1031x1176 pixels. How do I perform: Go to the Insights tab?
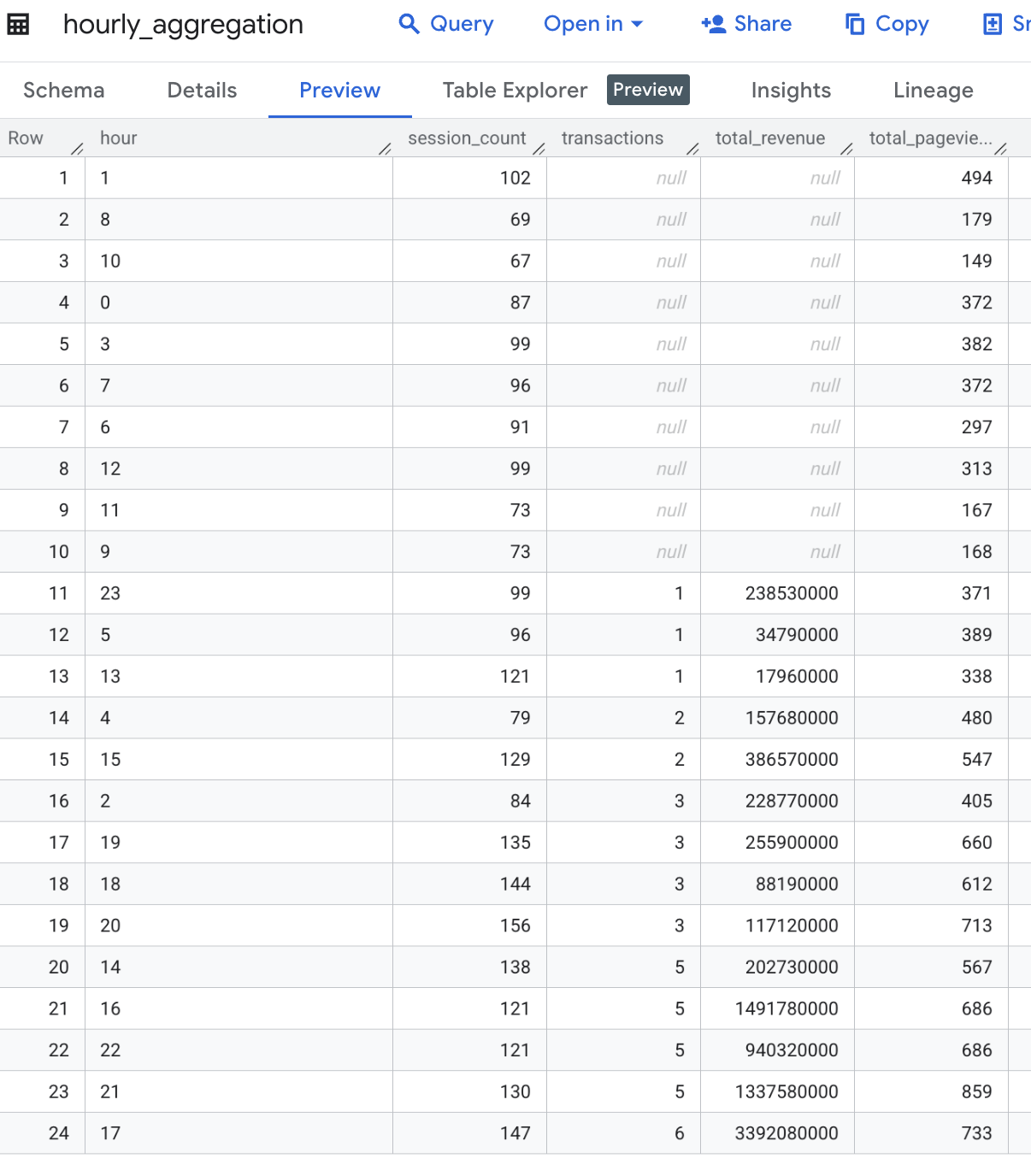[x=791, y=91]
